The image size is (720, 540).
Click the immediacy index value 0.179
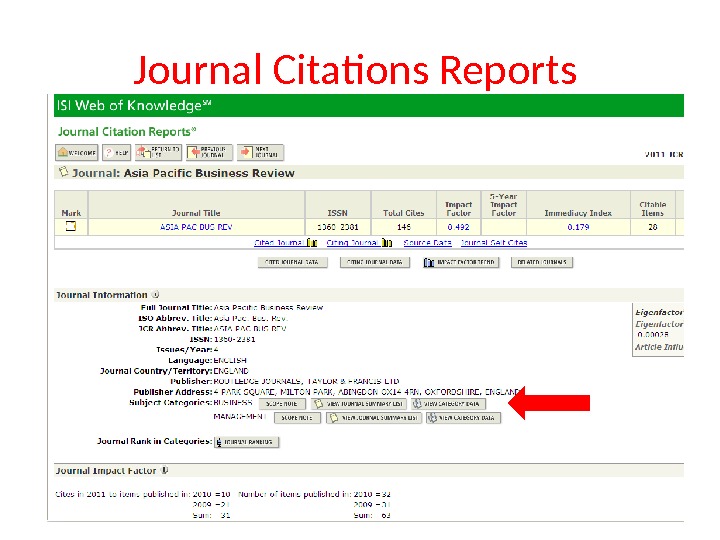pyautogui.click(x=578, y=227)
